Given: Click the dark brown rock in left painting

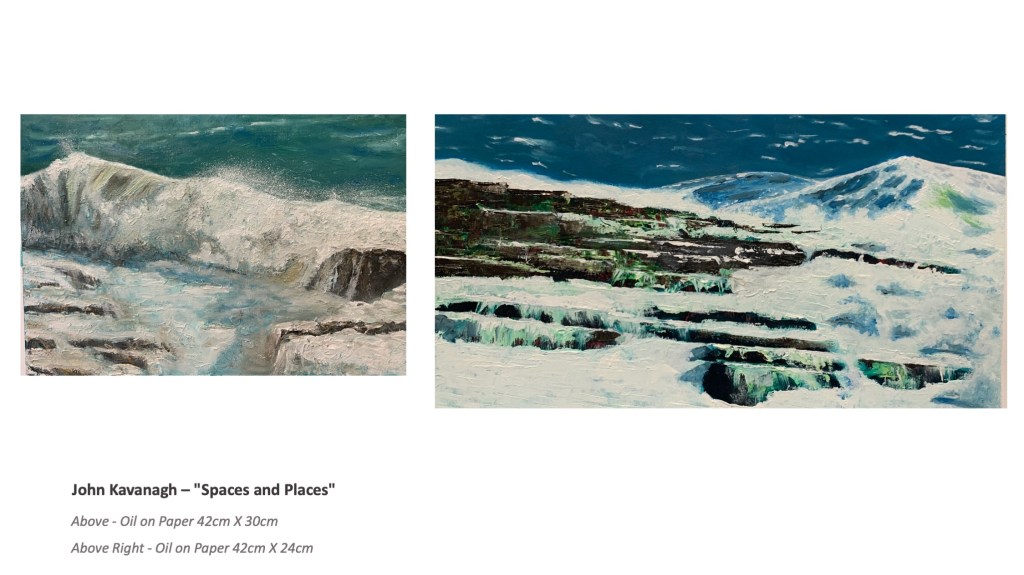Looking at the screenshot, I should point(359,272).
